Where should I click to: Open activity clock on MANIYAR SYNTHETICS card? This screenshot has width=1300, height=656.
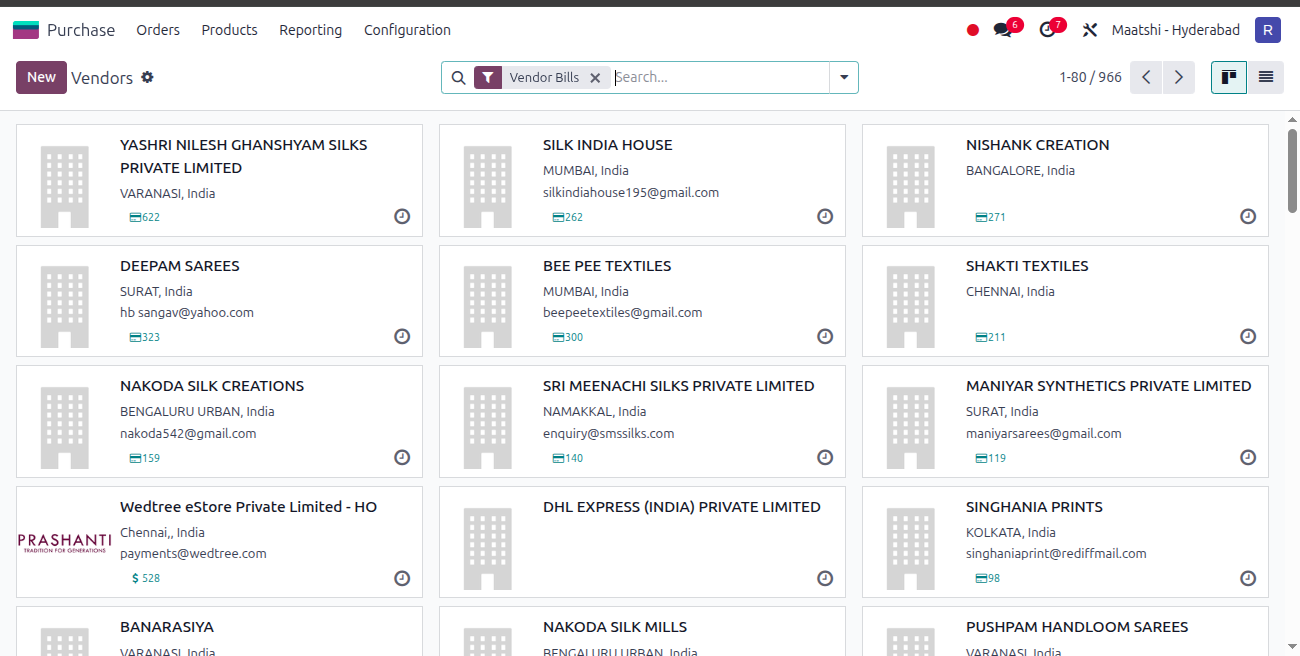point(1248,457)
